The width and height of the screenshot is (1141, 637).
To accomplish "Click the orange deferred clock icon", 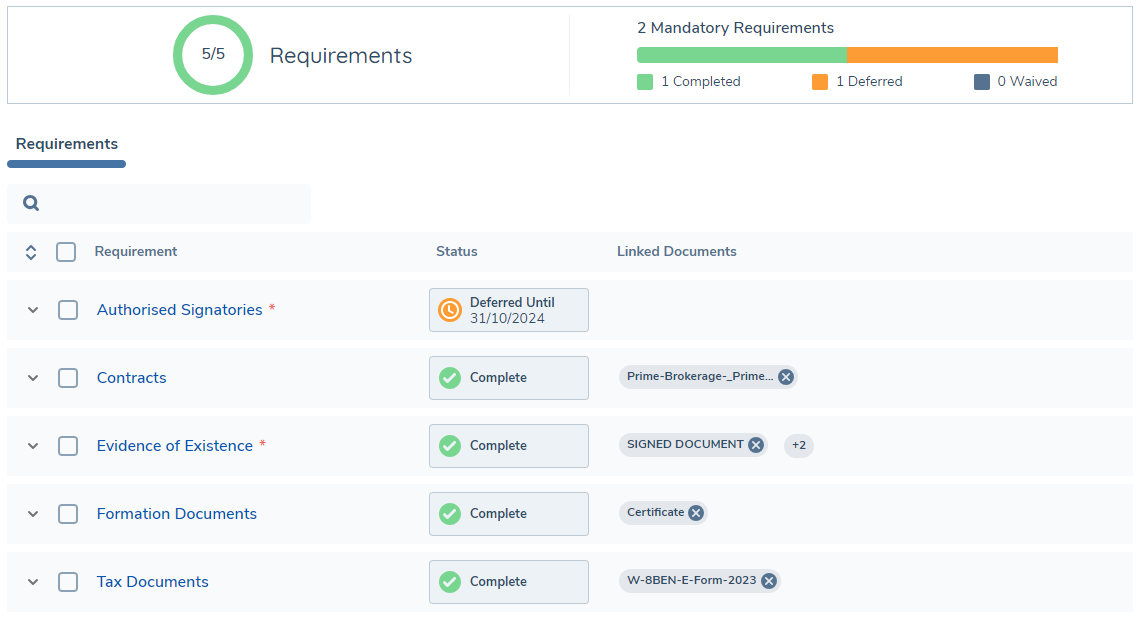I will click(450, 310).
